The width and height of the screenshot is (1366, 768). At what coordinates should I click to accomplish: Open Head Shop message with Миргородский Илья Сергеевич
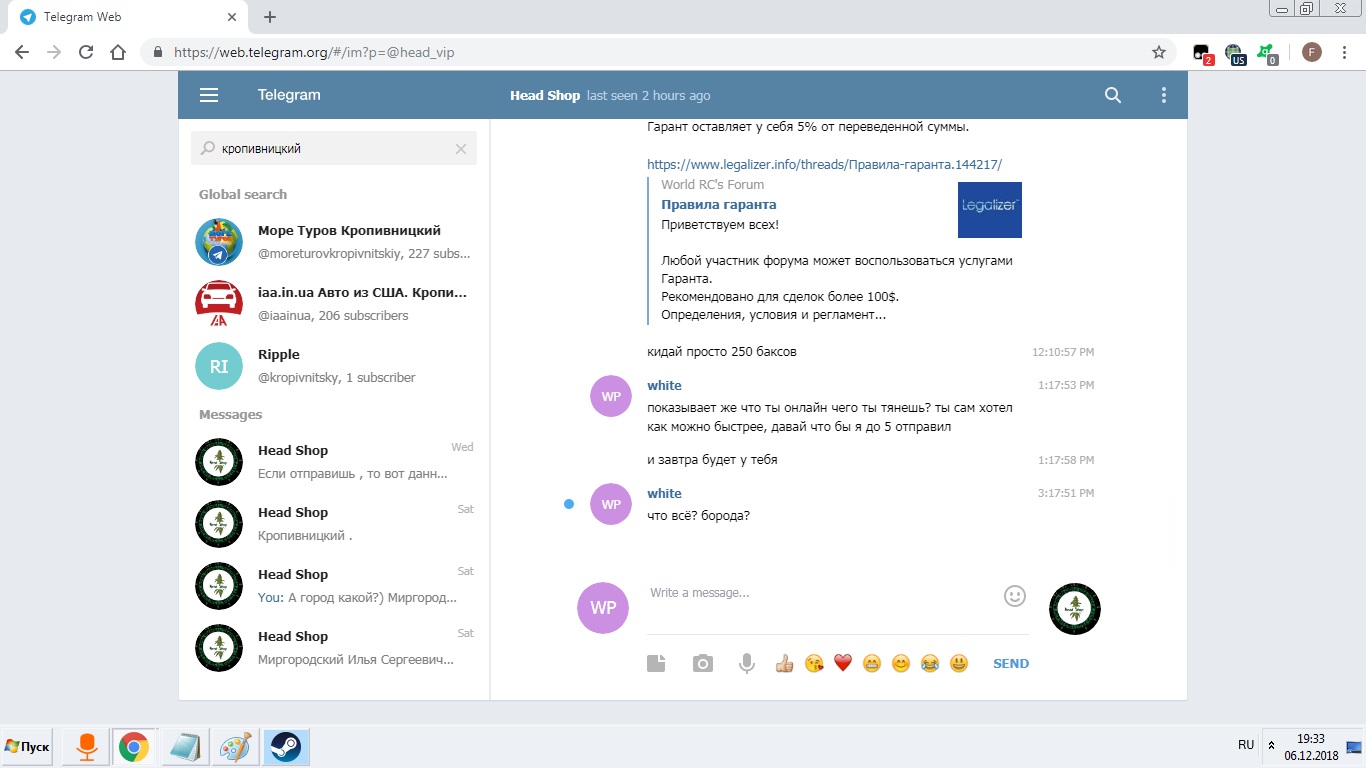coord(334,648)
